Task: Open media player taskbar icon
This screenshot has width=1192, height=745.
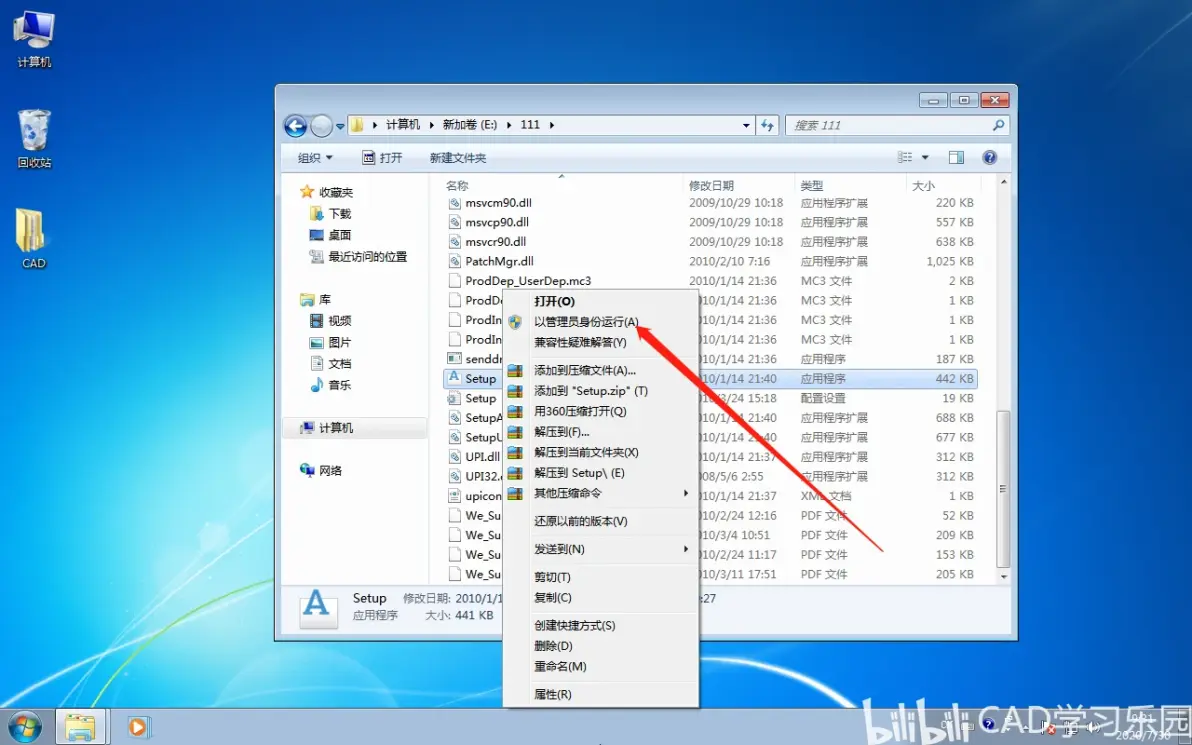Action: pos(138,728)
